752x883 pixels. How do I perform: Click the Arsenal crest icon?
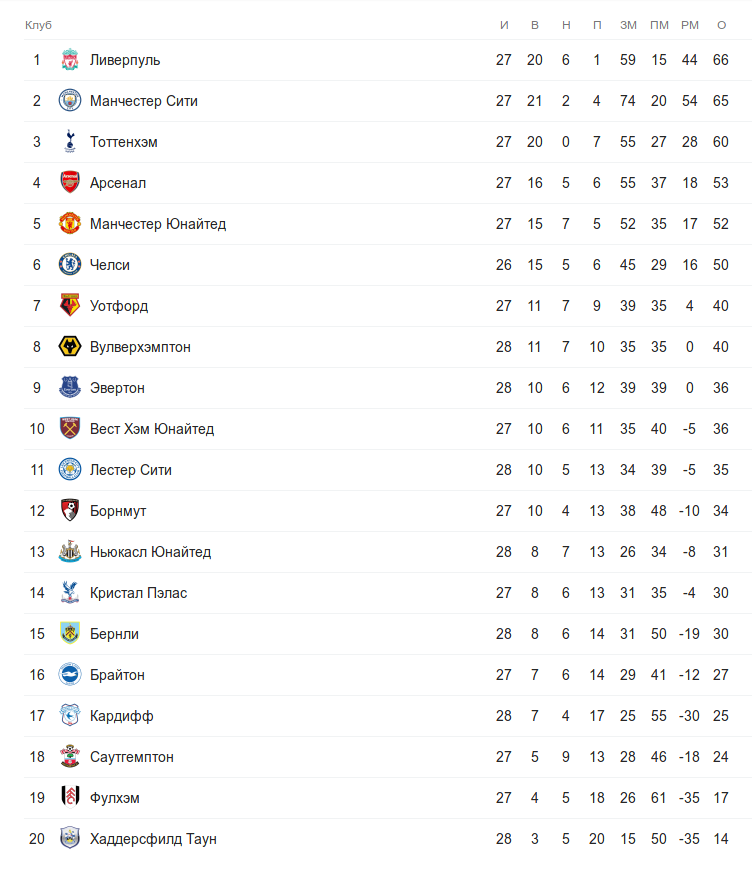click(x=69, y=183)
